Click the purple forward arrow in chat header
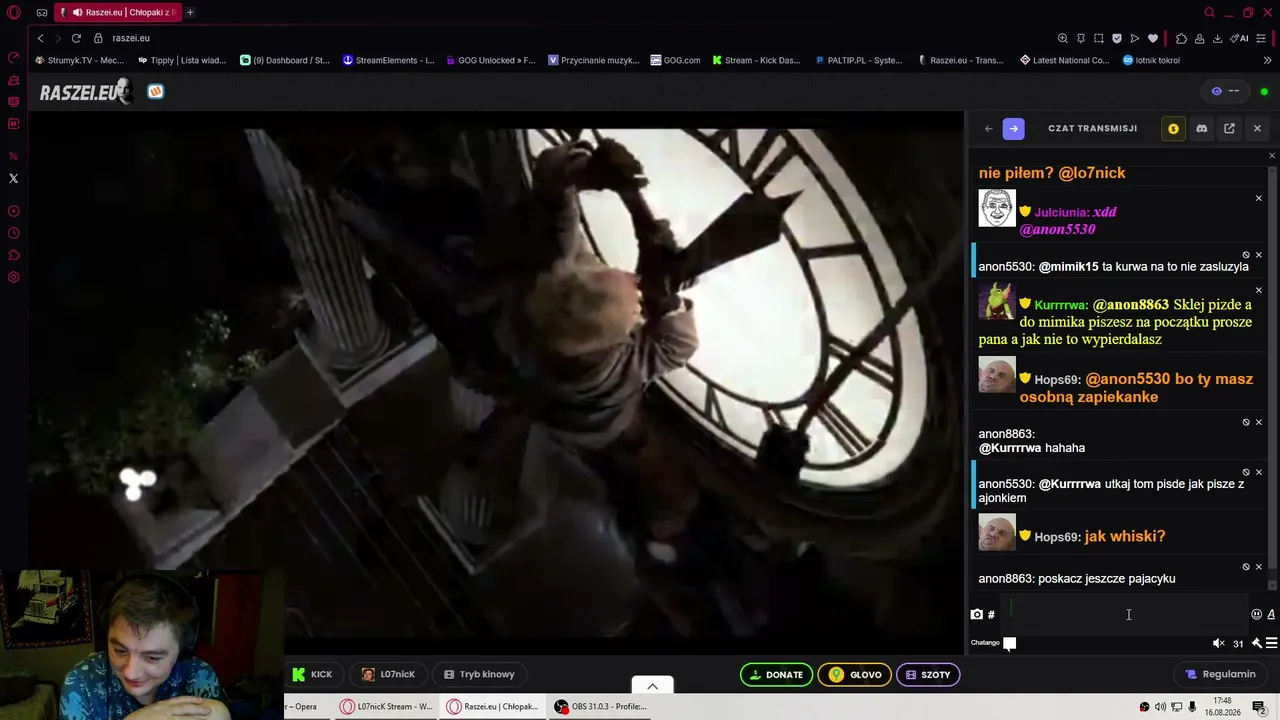Image resolution: width=1280 pixels, height=720 pixels. [x=1013, y=129]
